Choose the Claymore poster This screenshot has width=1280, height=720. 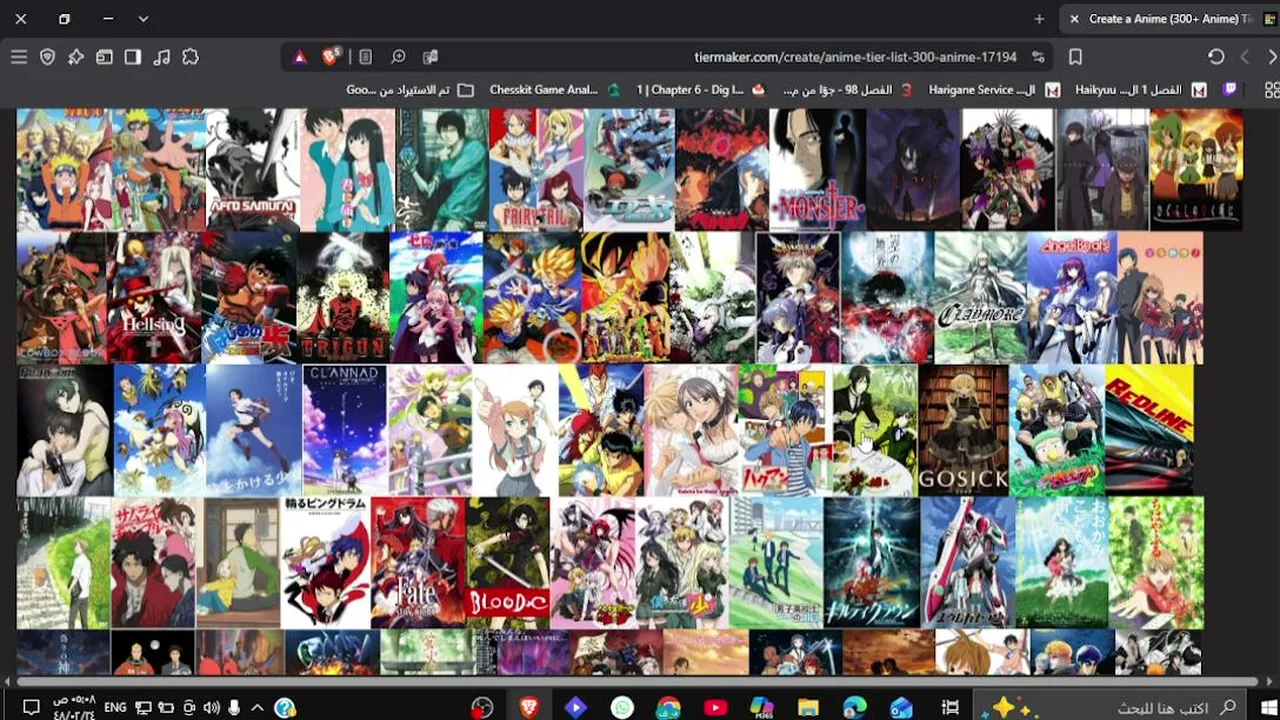tap(980, 298)
